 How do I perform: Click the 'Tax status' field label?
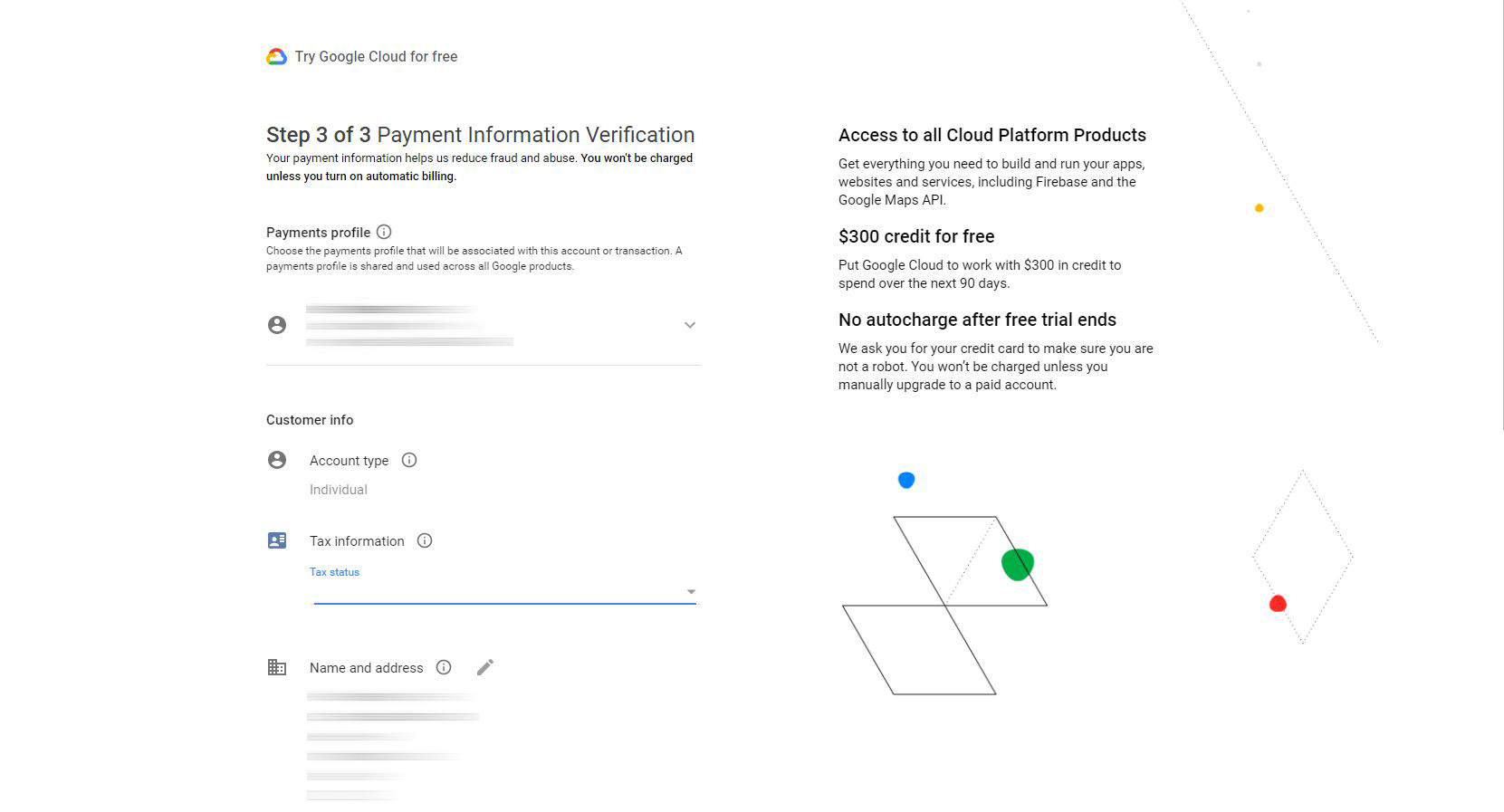[x=334, y=572]
